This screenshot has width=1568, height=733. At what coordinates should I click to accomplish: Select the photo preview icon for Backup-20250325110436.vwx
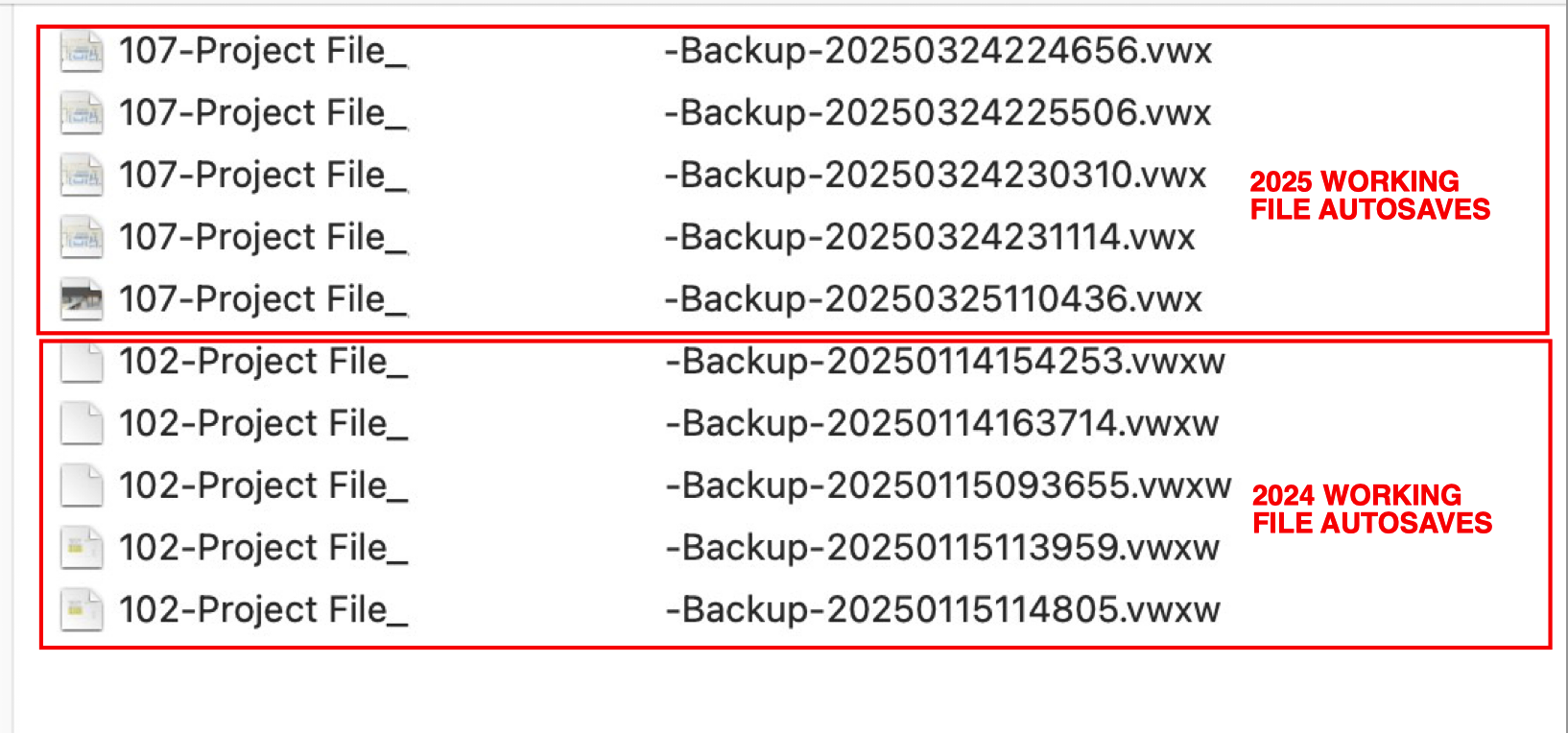click(x=82, y=299)
